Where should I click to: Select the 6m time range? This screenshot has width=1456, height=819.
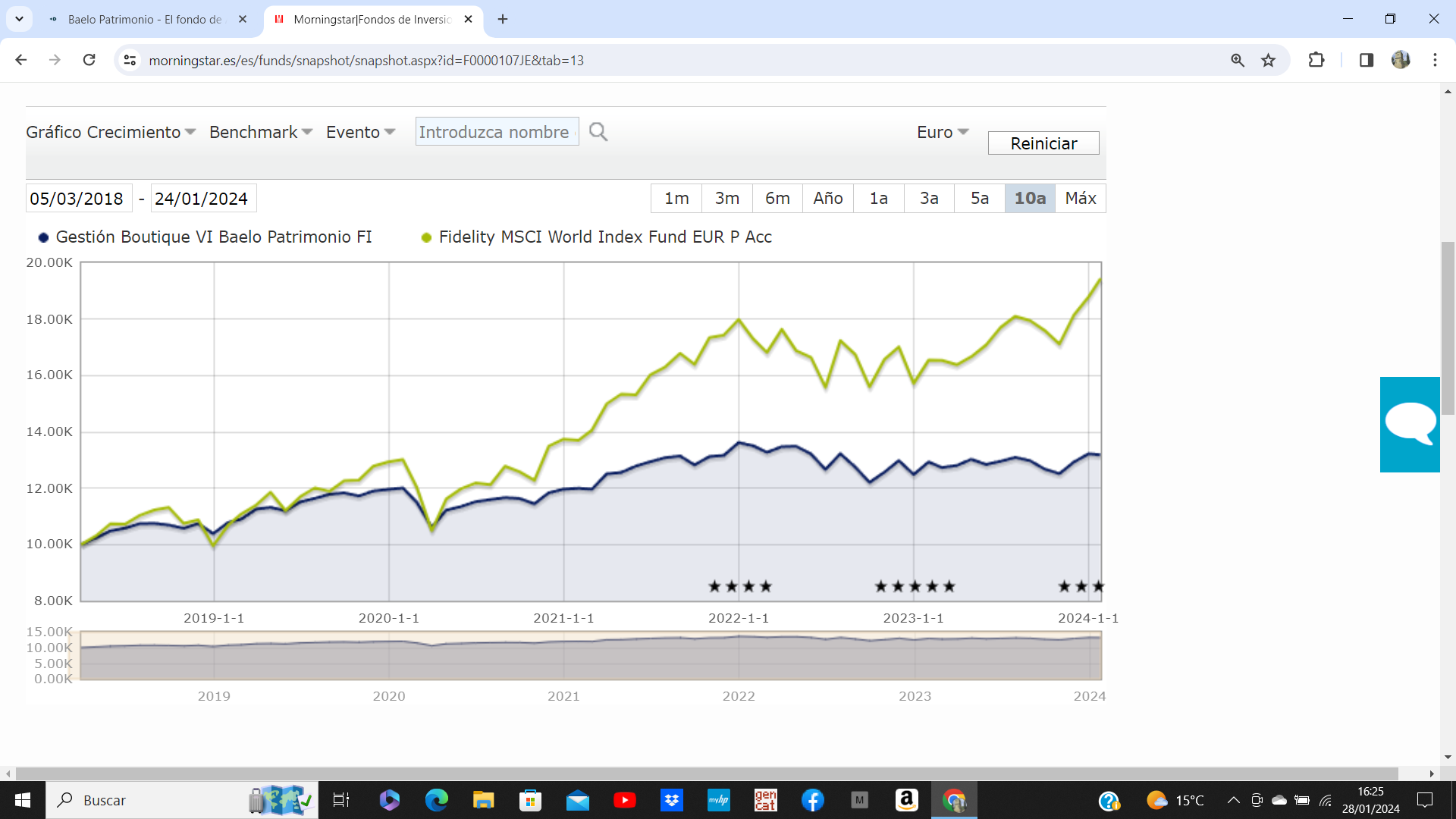point(777,199)
